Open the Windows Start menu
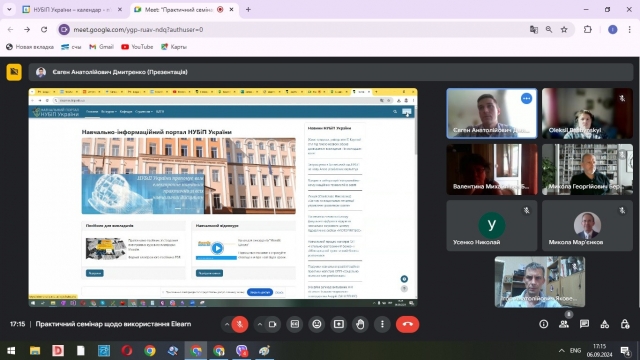Image resolution: width=640 pixels, height=360 pixels. tap(11, 351)
